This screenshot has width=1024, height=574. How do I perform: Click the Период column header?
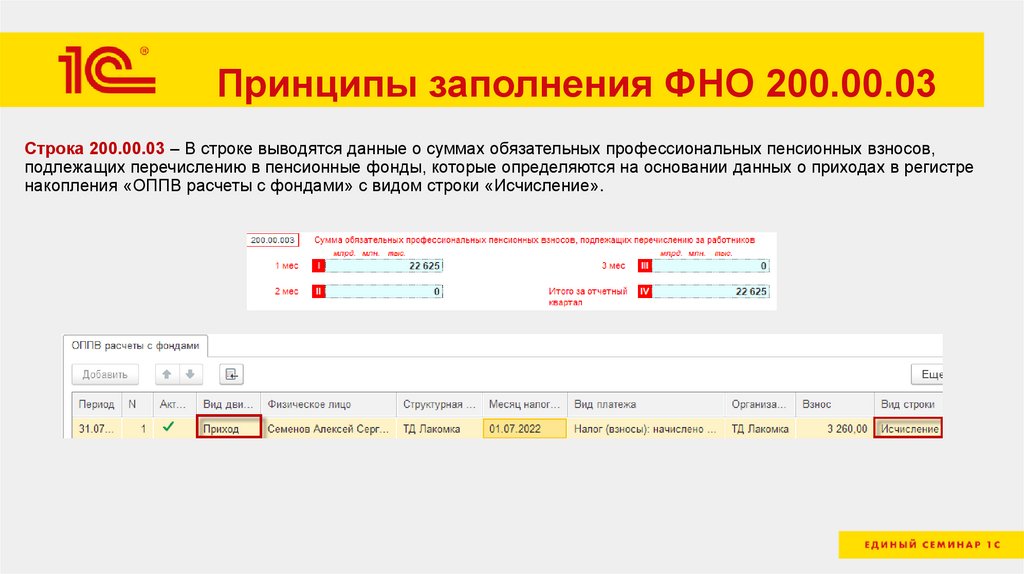point(97,404)
